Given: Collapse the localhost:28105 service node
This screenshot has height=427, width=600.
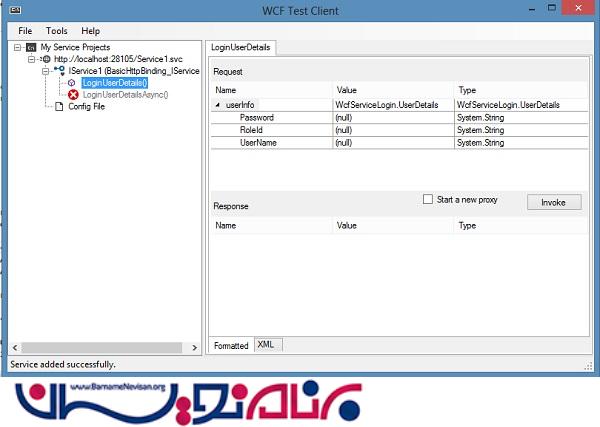Looking at the screenshot, I should pyautogui.click(x=33, y=59).
